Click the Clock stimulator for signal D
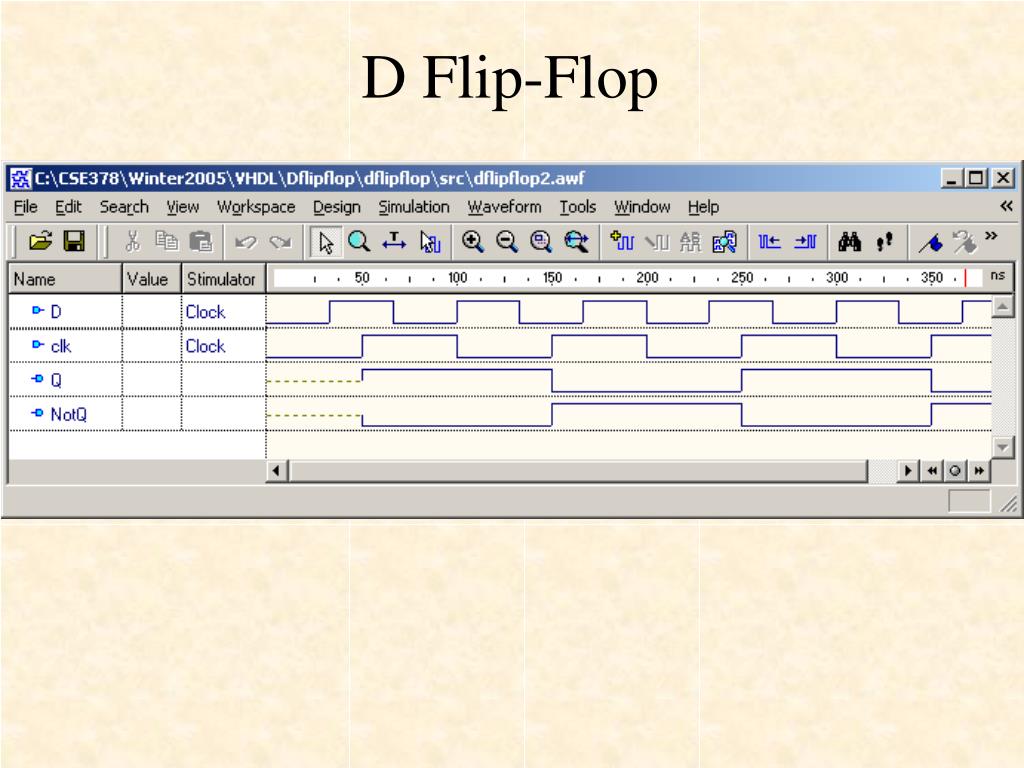The height and width of the screenshot is (768, 1024). (206, 312)
